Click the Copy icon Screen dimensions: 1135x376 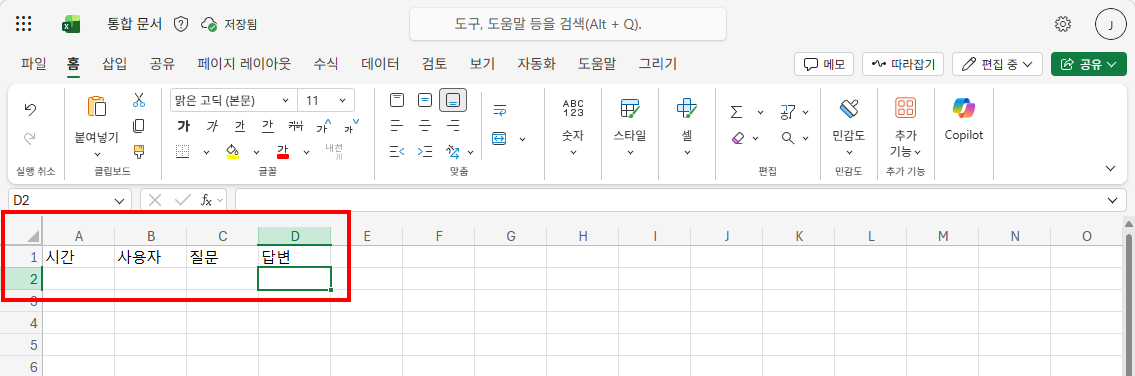139,126
